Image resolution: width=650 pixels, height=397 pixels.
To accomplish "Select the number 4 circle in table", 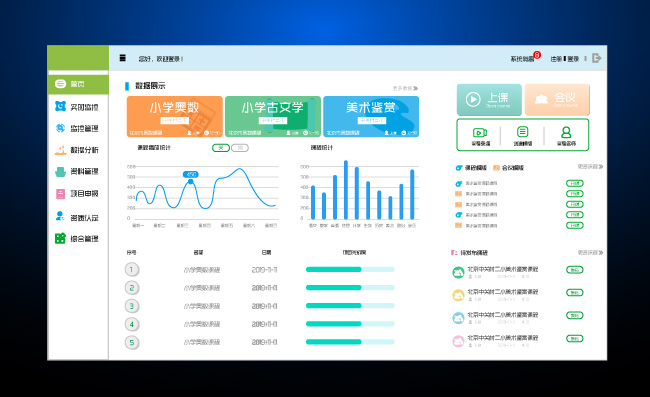I will coord(132,324).
